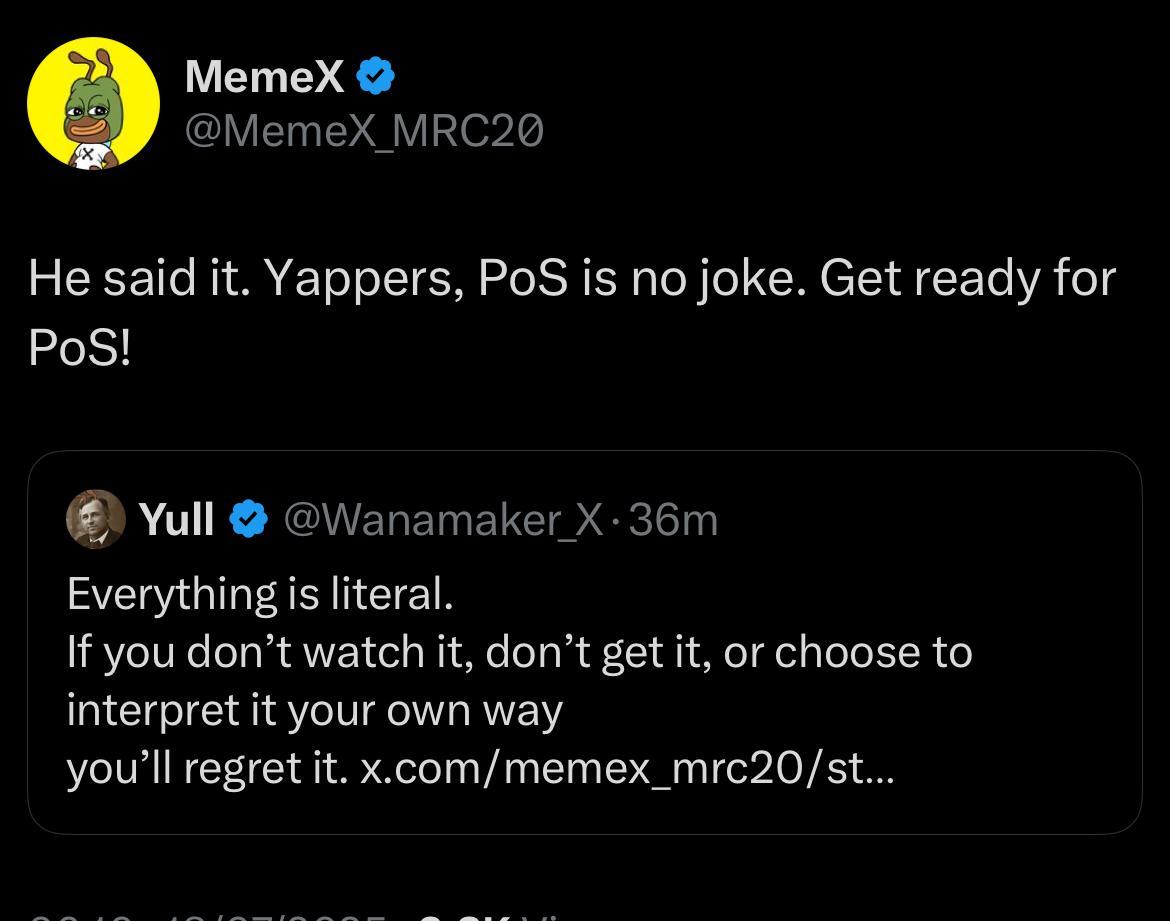Screen dimensions: 1170x921
Task: Click the Yull display name
Action: point(177,520)
